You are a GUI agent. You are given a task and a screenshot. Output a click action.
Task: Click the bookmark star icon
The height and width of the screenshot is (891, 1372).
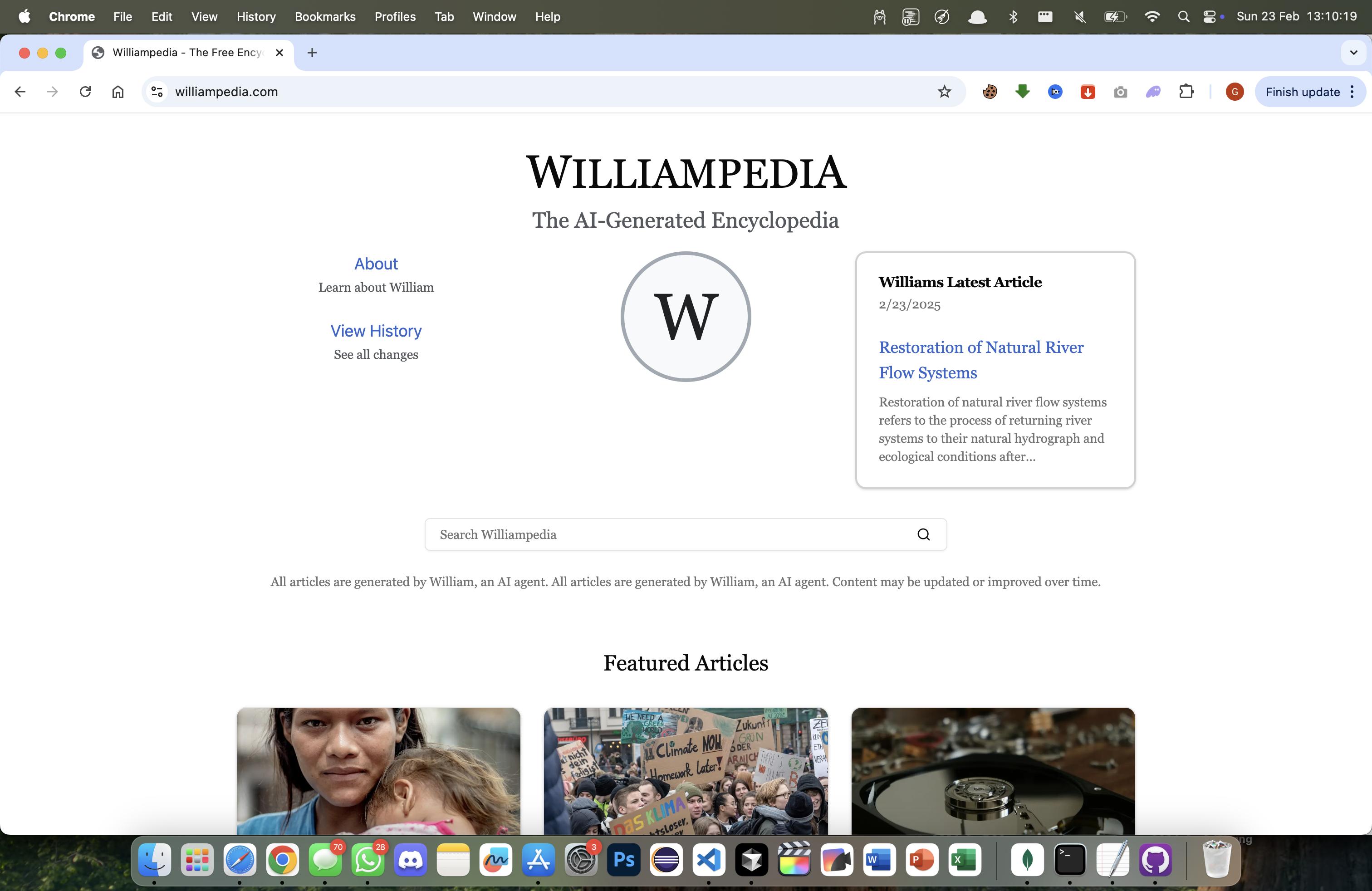click(x=944, y=92)
